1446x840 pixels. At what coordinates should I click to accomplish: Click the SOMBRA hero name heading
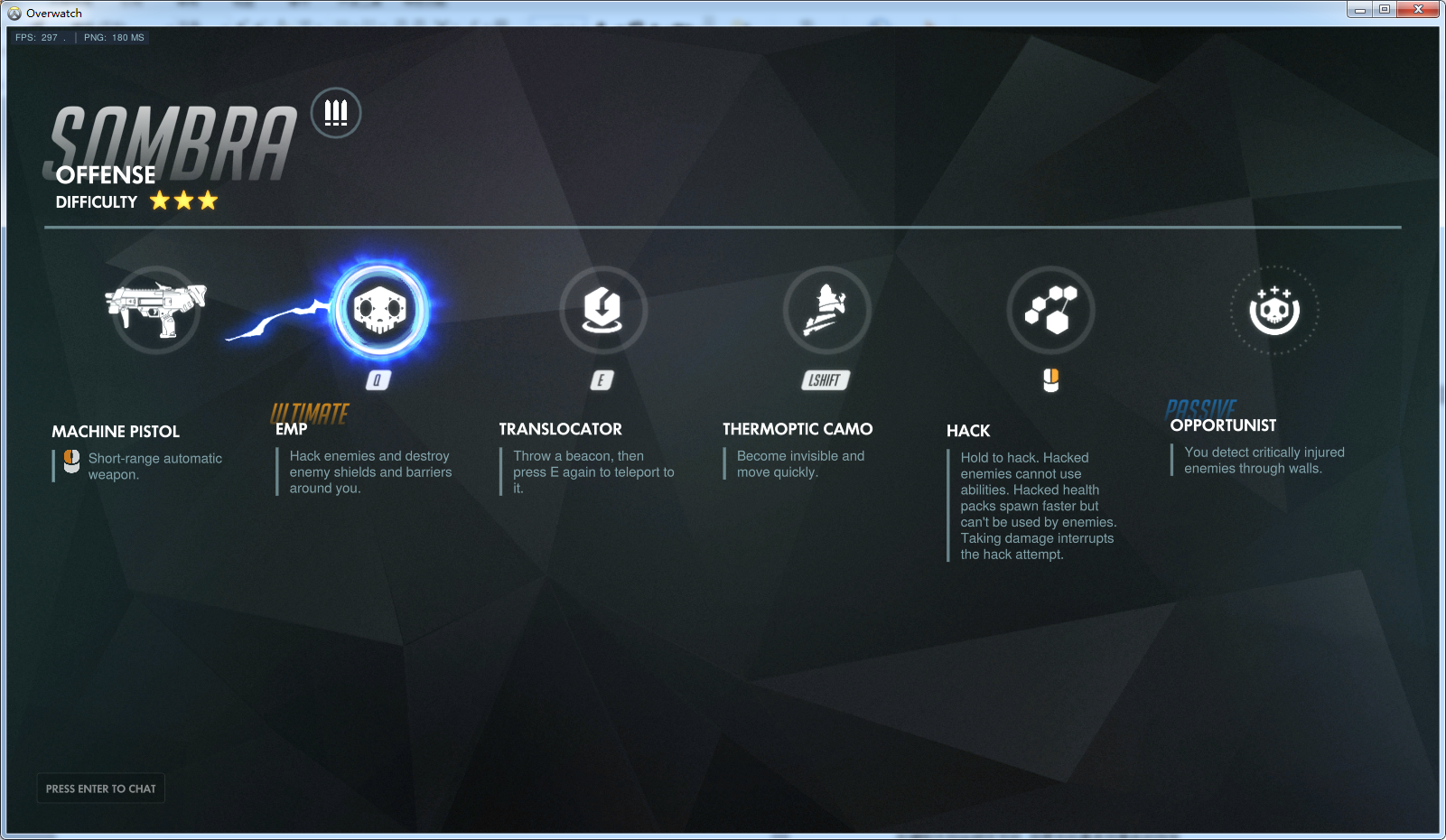coord(172,142)
